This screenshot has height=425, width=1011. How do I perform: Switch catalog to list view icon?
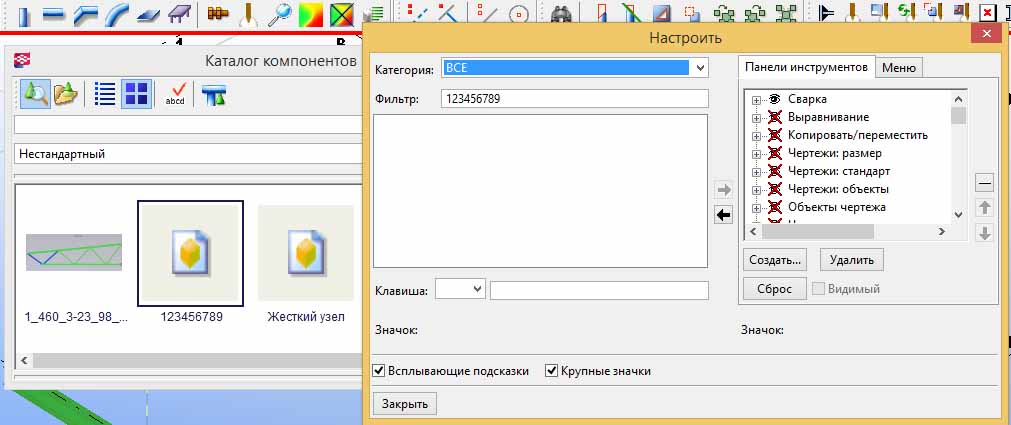coord(104,94)
